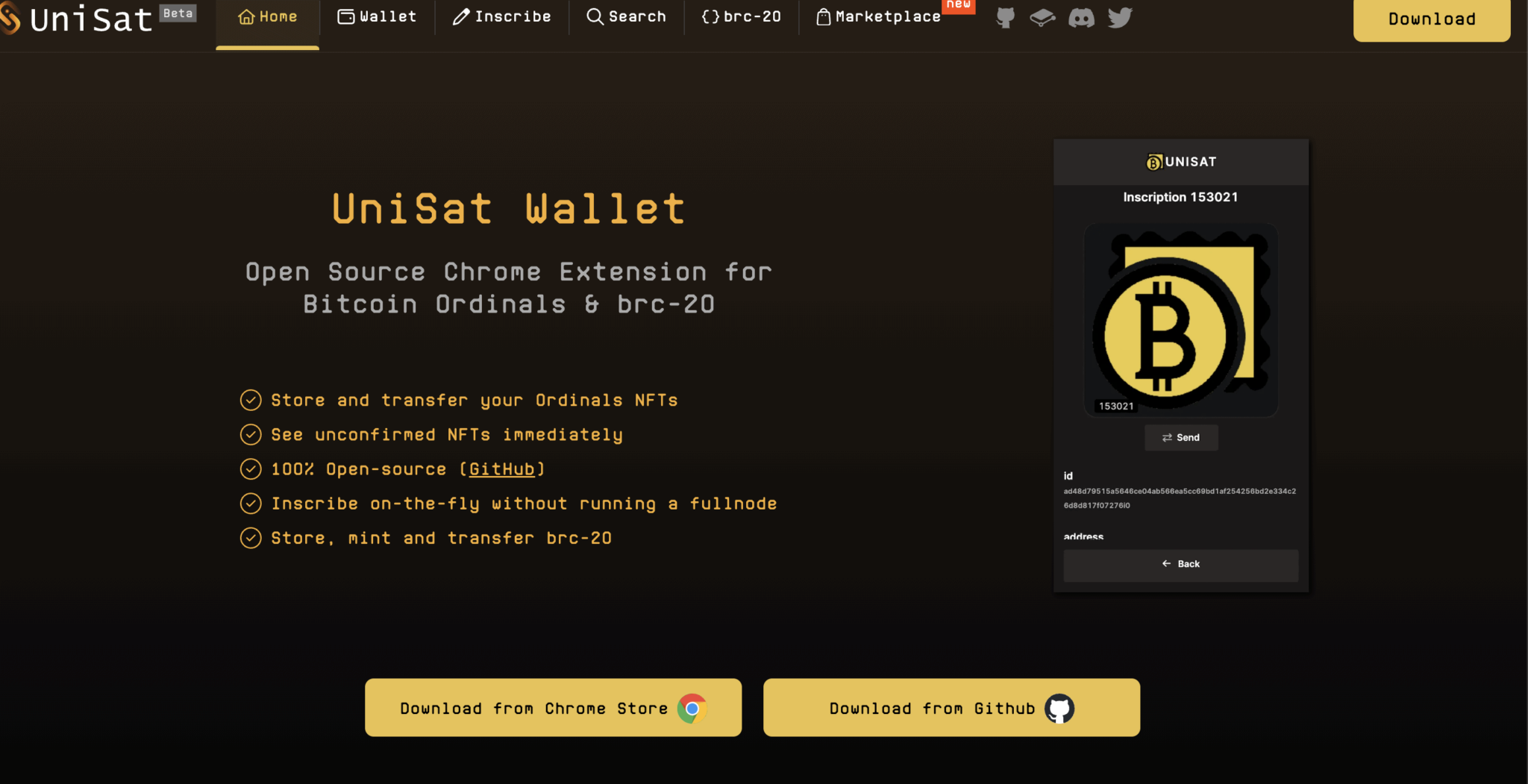Image resolution: width=1528 pixels, height=784 pixels.
Task: Click the checkmark beside 'Inscribe on-the-fly'
Action: 251,504
